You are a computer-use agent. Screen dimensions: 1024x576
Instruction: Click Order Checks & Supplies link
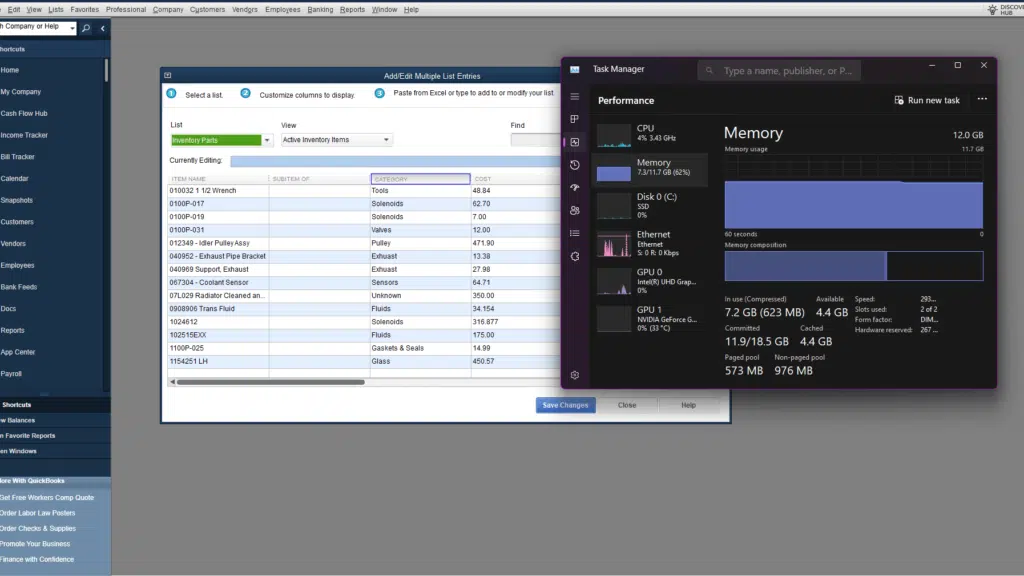click(x=38, y=528)
